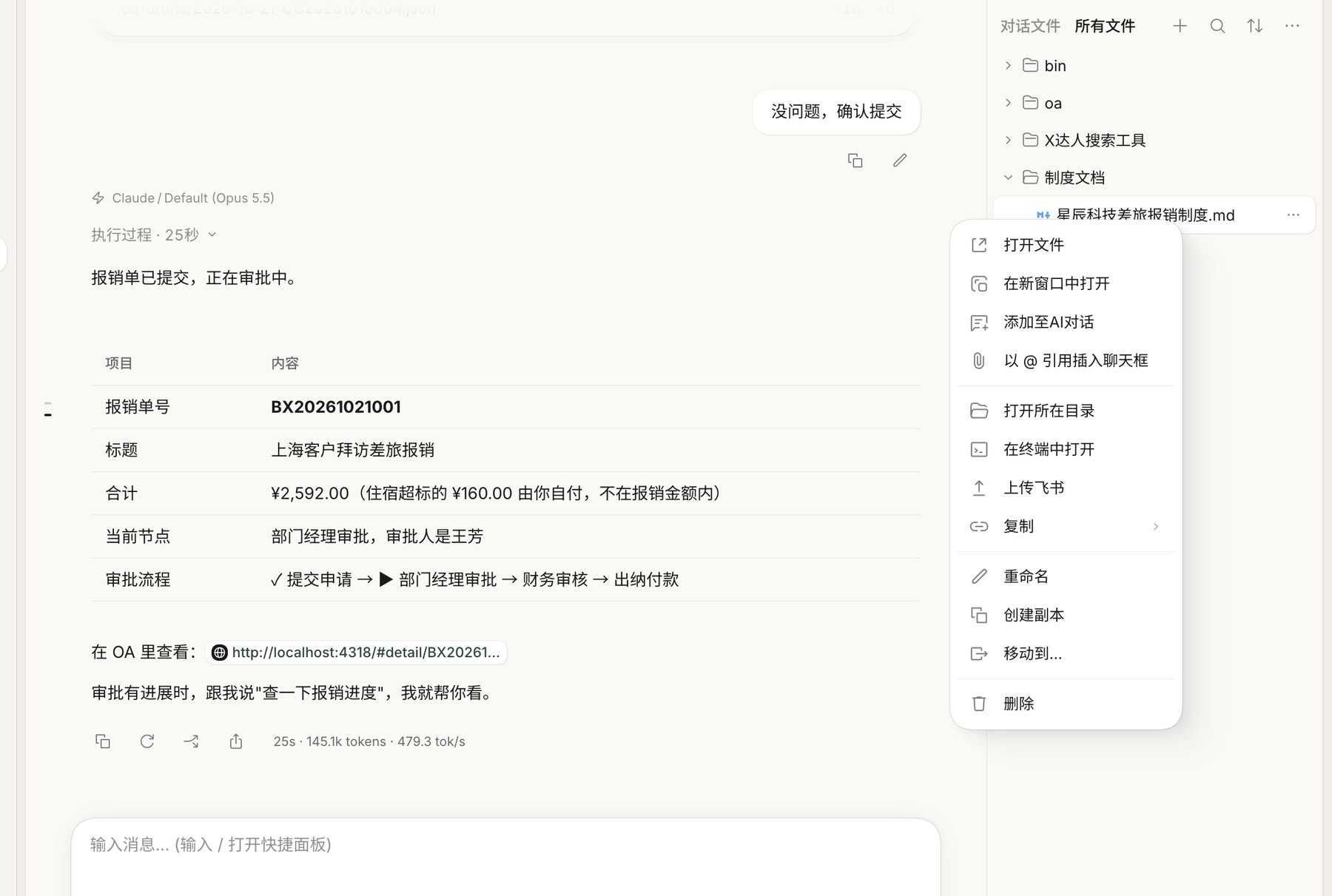The image size is (1332, 896).
Task: Click the branch icon below the reply
Action: [191, 741]
